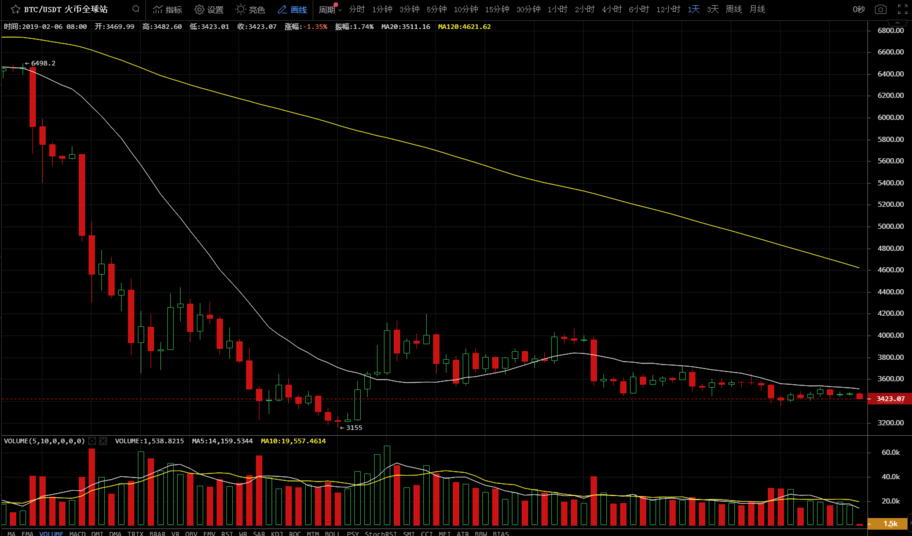Open the 指标 indicators chart icon

click(x=167, y=9)
